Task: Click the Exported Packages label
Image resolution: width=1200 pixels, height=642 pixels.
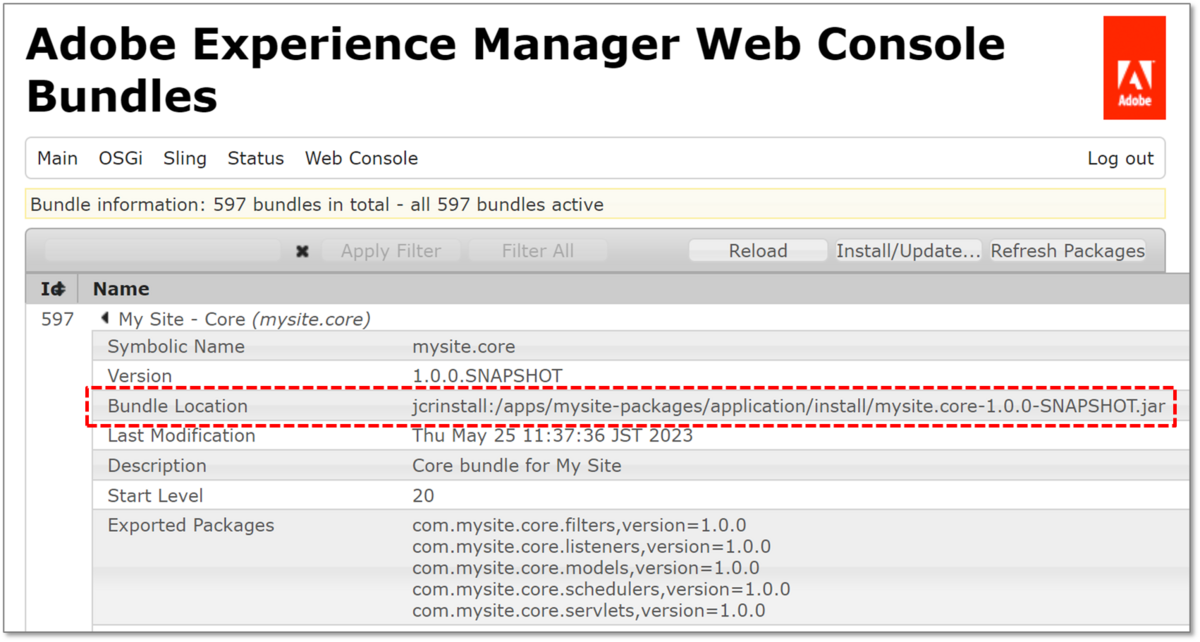Action: [190, 525]
